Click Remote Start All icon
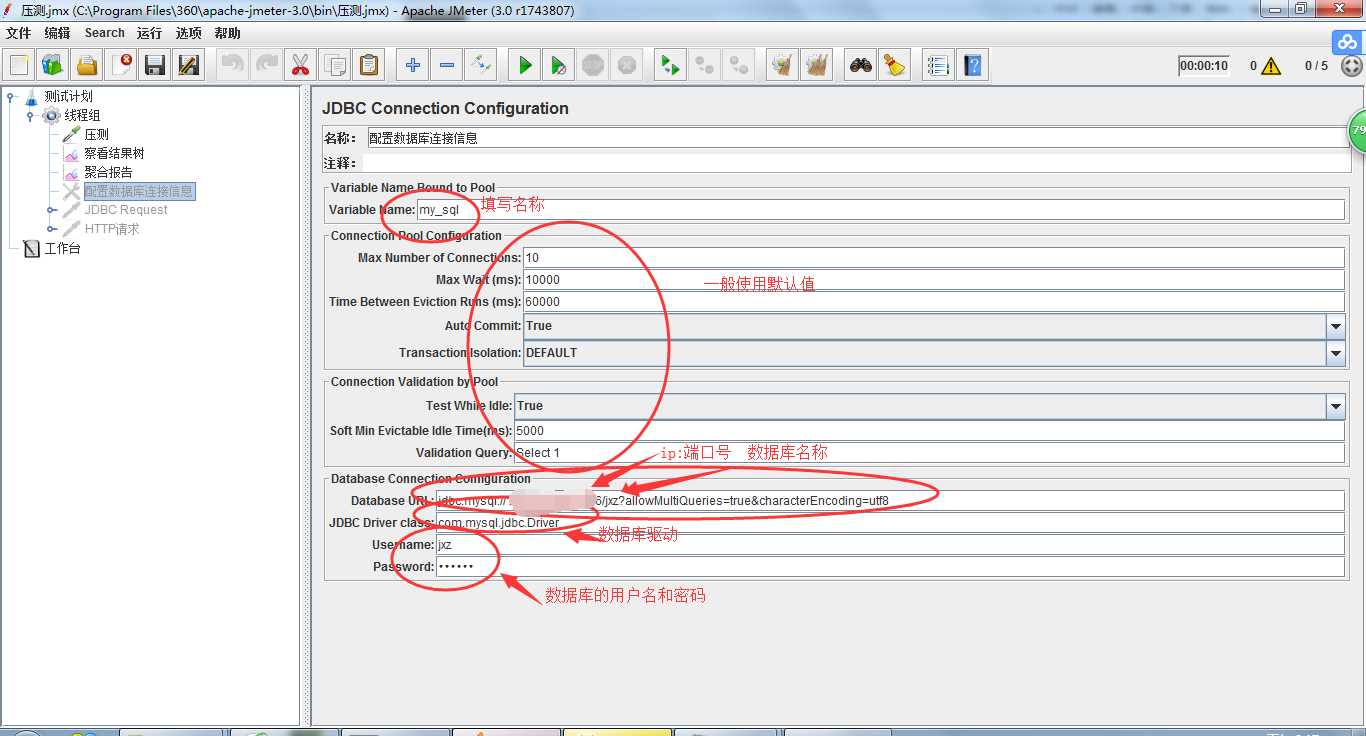 tap(671, 66)
